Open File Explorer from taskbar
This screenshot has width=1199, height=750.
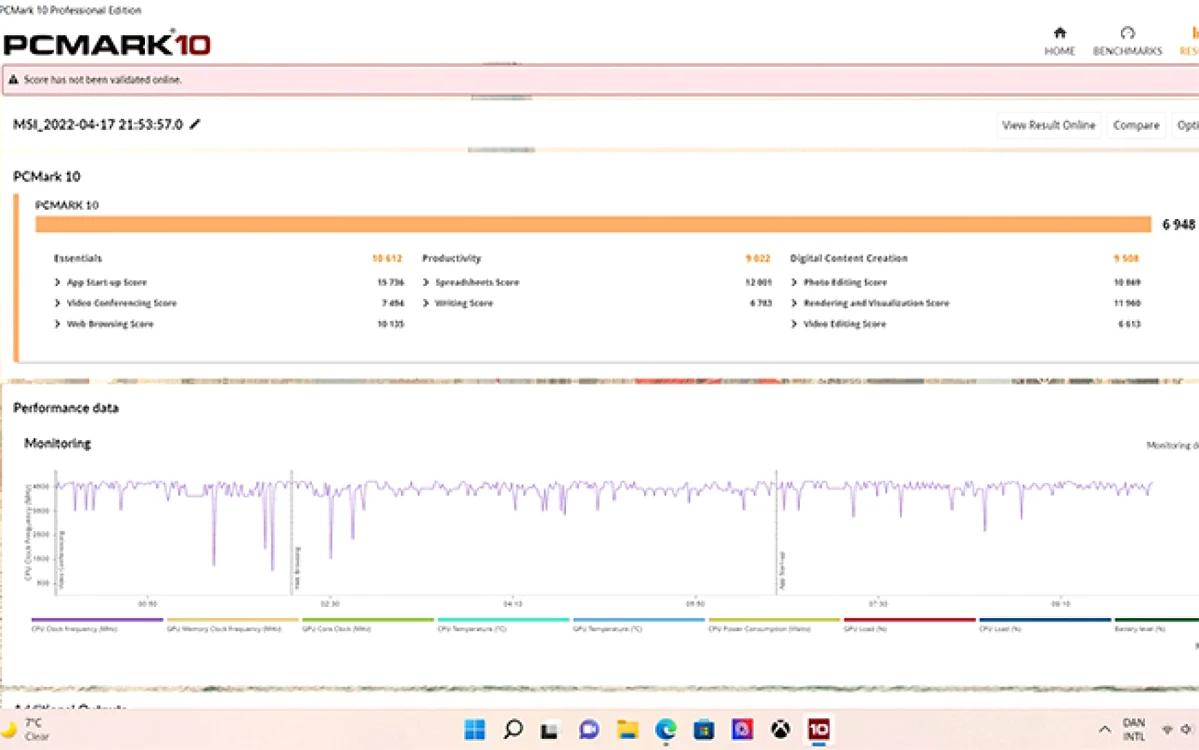click(627, 729)
